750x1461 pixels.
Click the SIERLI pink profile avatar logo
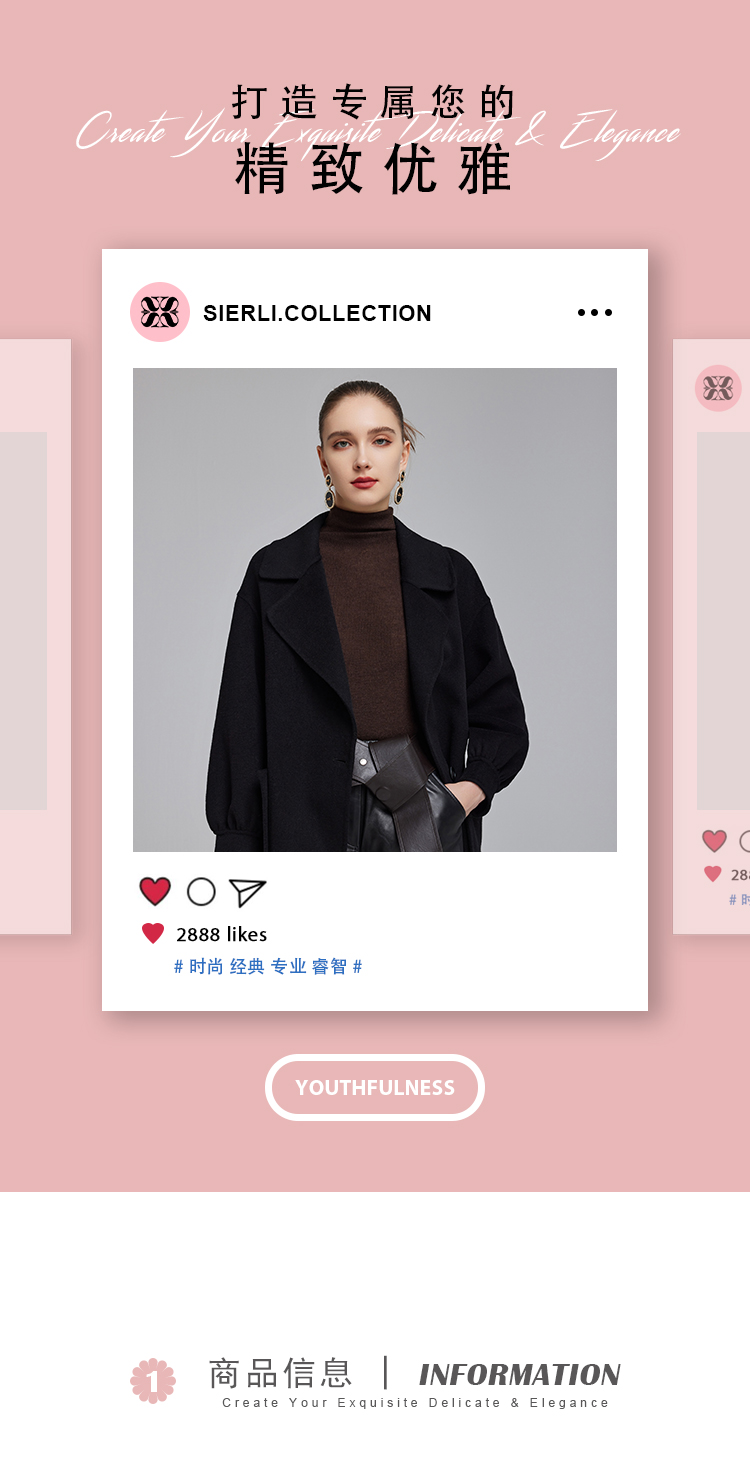point(160,312)
